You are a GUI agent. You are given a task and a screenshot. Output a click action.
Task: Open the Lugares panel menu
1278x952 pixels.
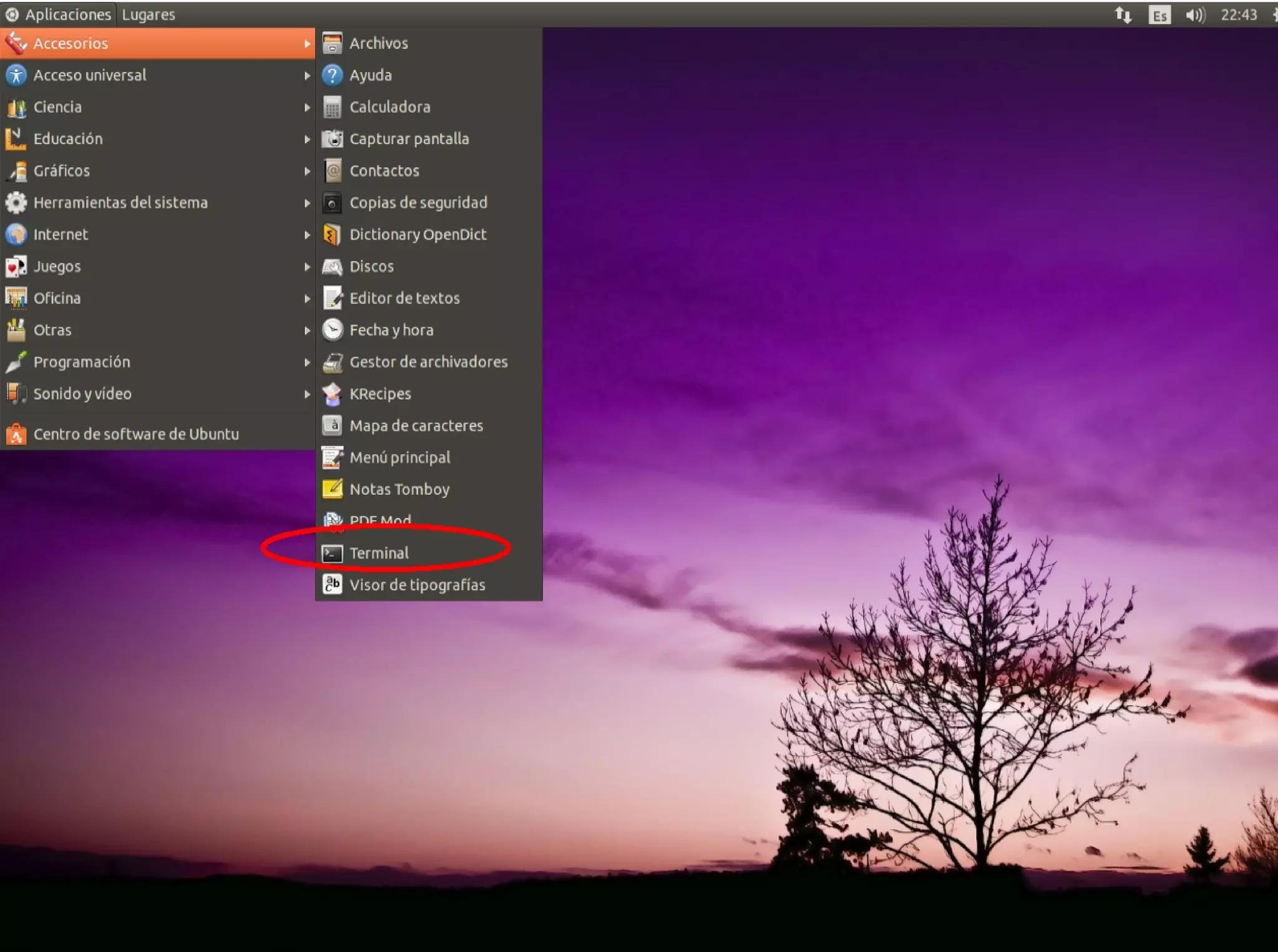(x=149, y=14)
